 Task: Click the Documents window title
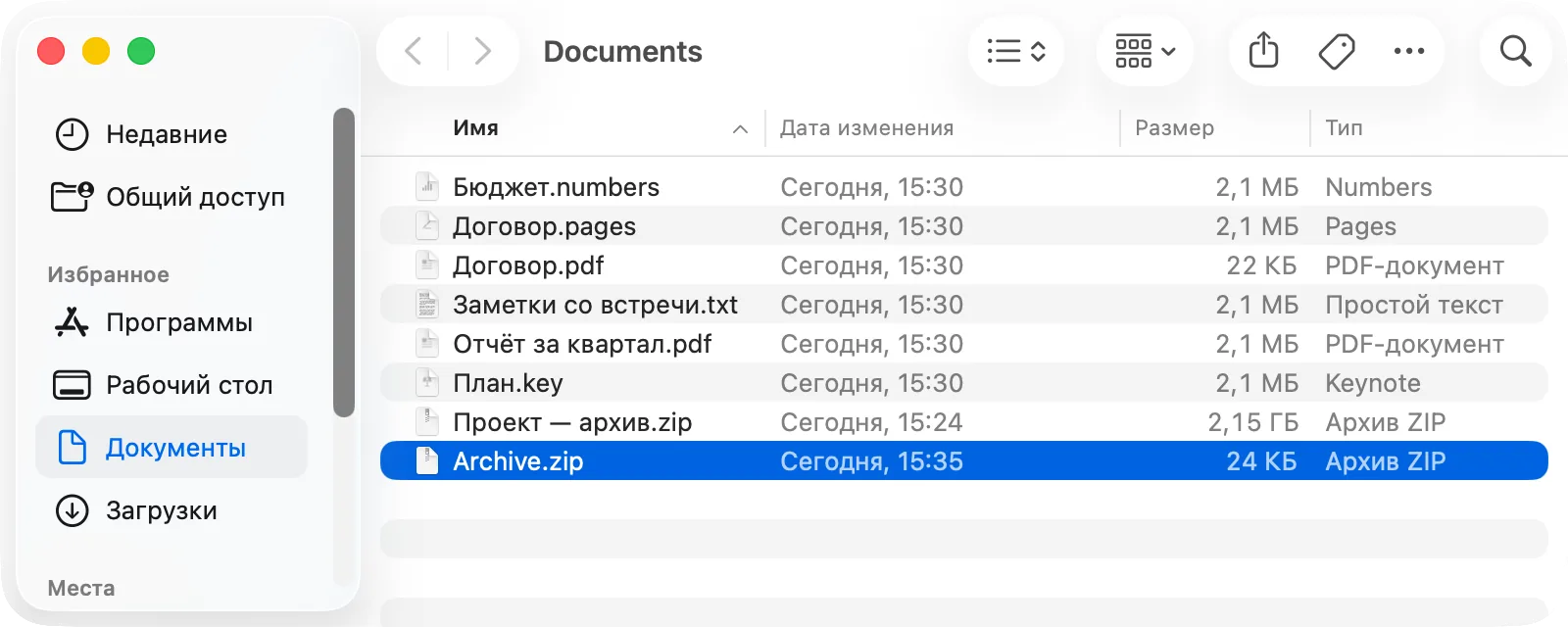(x=622, y=51)
